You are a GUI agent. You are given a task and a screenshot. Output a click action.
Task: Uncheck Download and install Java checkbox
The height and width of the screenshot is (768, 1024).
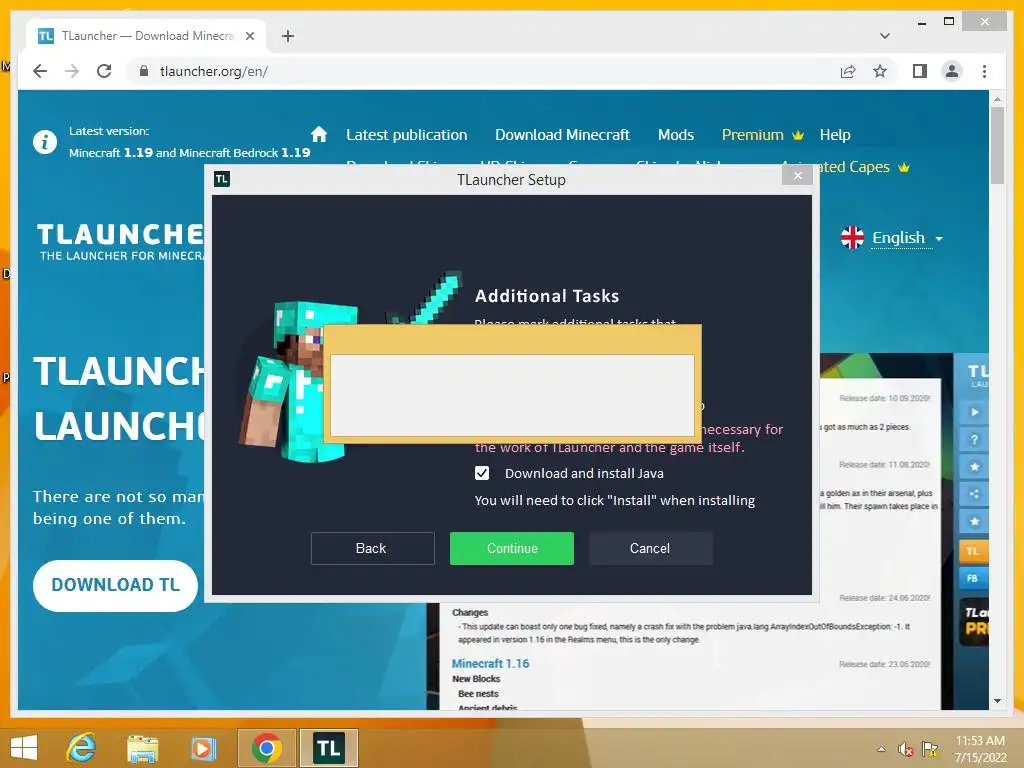[x=482, y=473]
